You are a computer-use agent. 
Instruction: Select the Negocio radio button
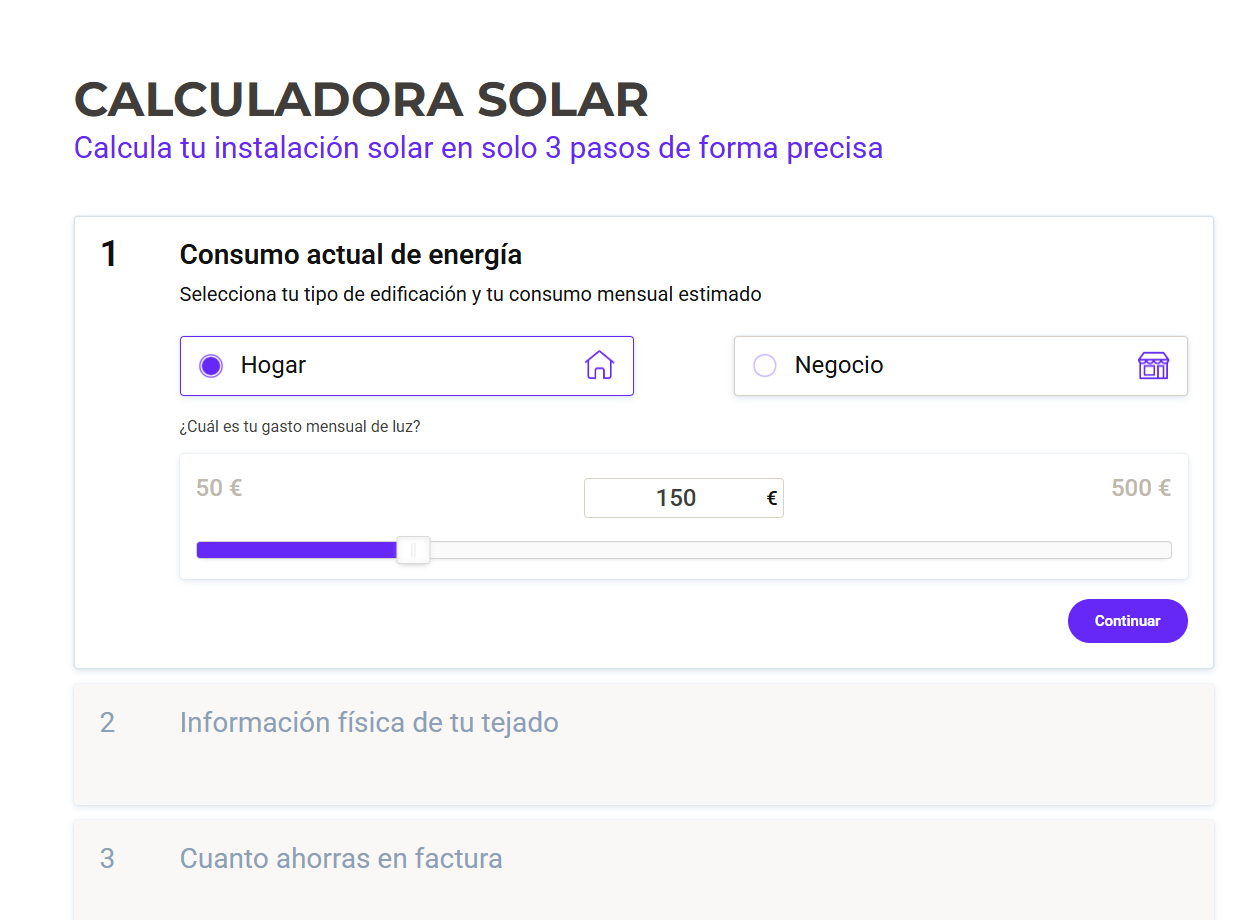pyautogui.click(x=764, y=366)
